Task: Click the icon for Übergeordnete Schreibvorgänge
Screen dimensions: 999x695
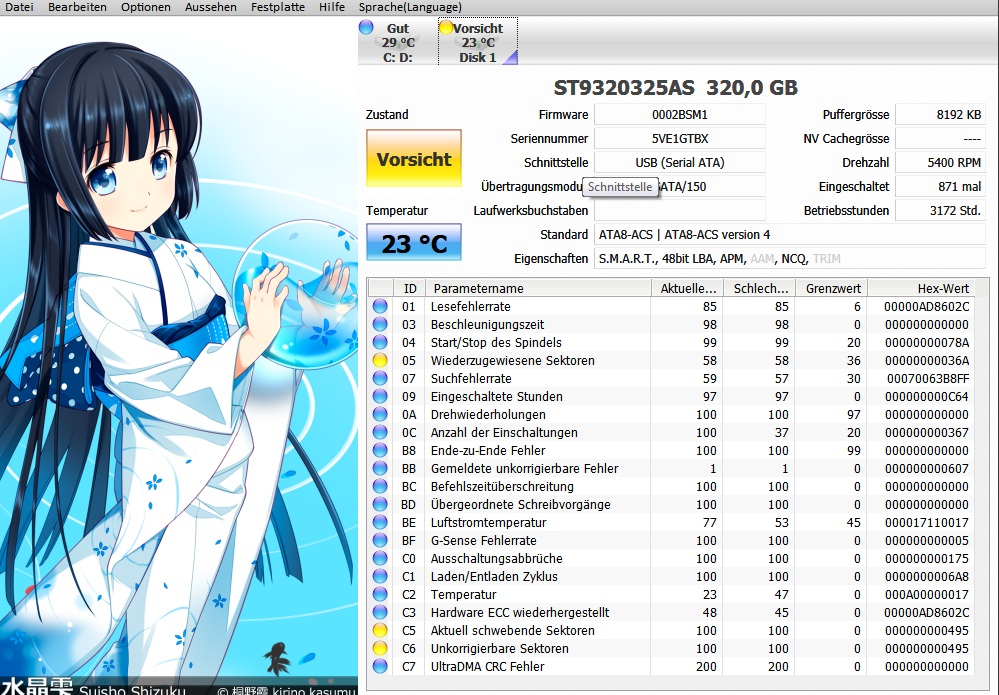Action: [x=380, y=504]
